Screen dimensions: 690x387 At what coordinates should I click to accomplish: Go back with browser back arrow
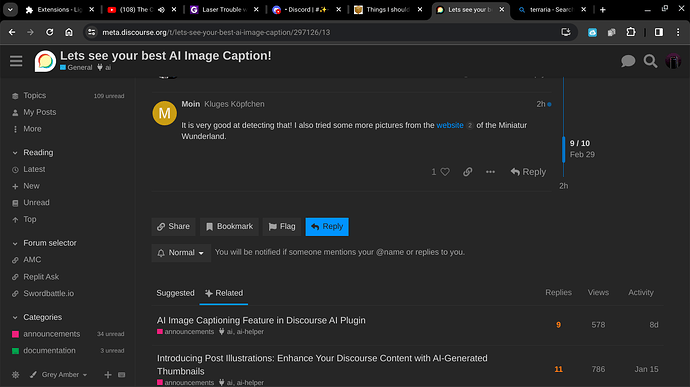pyautogui.click(x=12, y=32)
